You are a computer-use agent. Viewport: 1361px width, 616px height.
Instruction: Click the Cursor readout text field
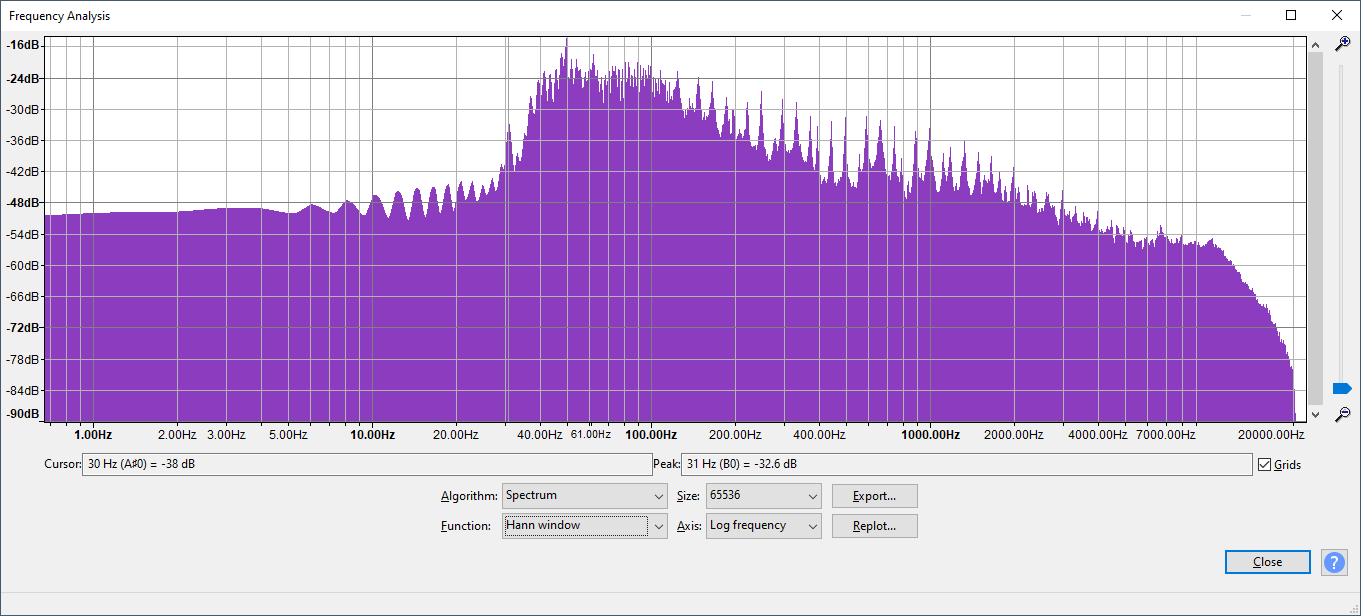click(x=366, y=465)
